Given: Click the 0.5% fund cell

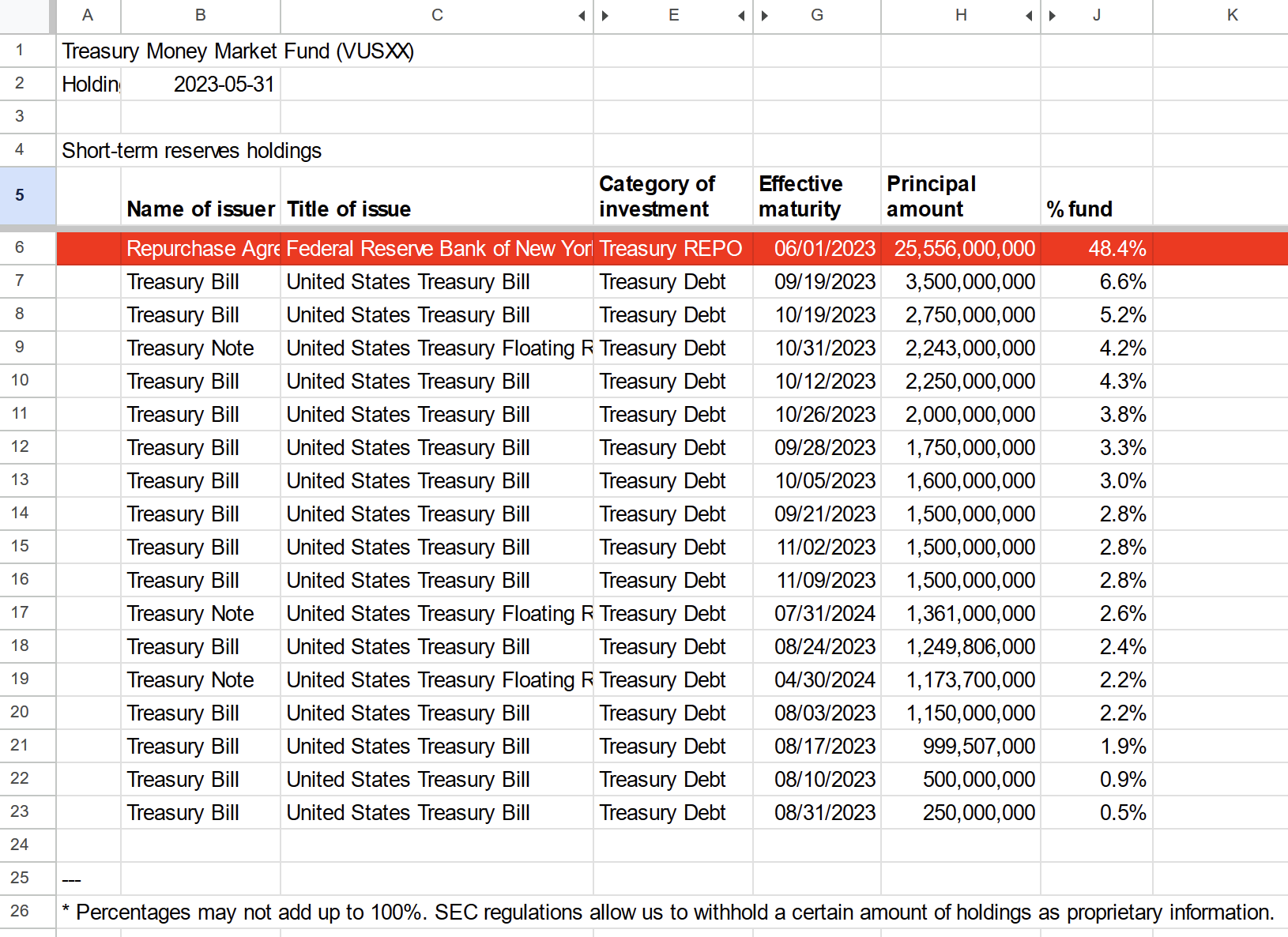Looking at the screenshot, I should (x=1097, y=813).
